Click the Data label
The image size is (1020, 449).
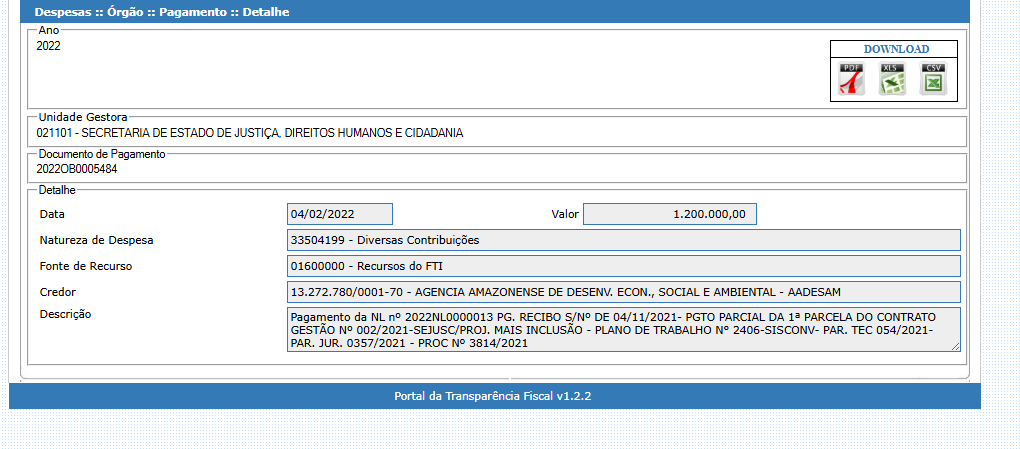[x=52, y=214]
